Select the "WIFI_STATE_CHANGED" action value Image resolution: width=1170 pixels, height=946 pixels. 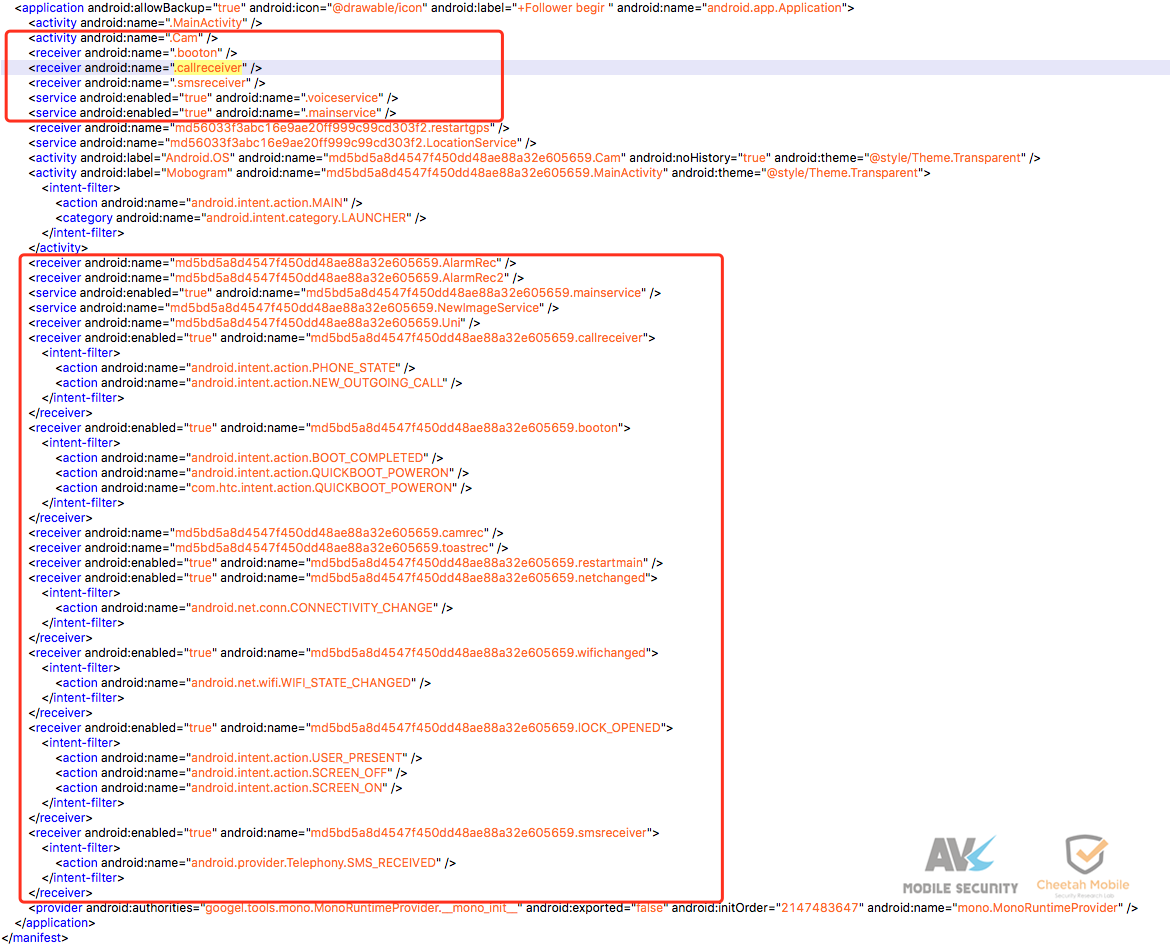[301, 683]
